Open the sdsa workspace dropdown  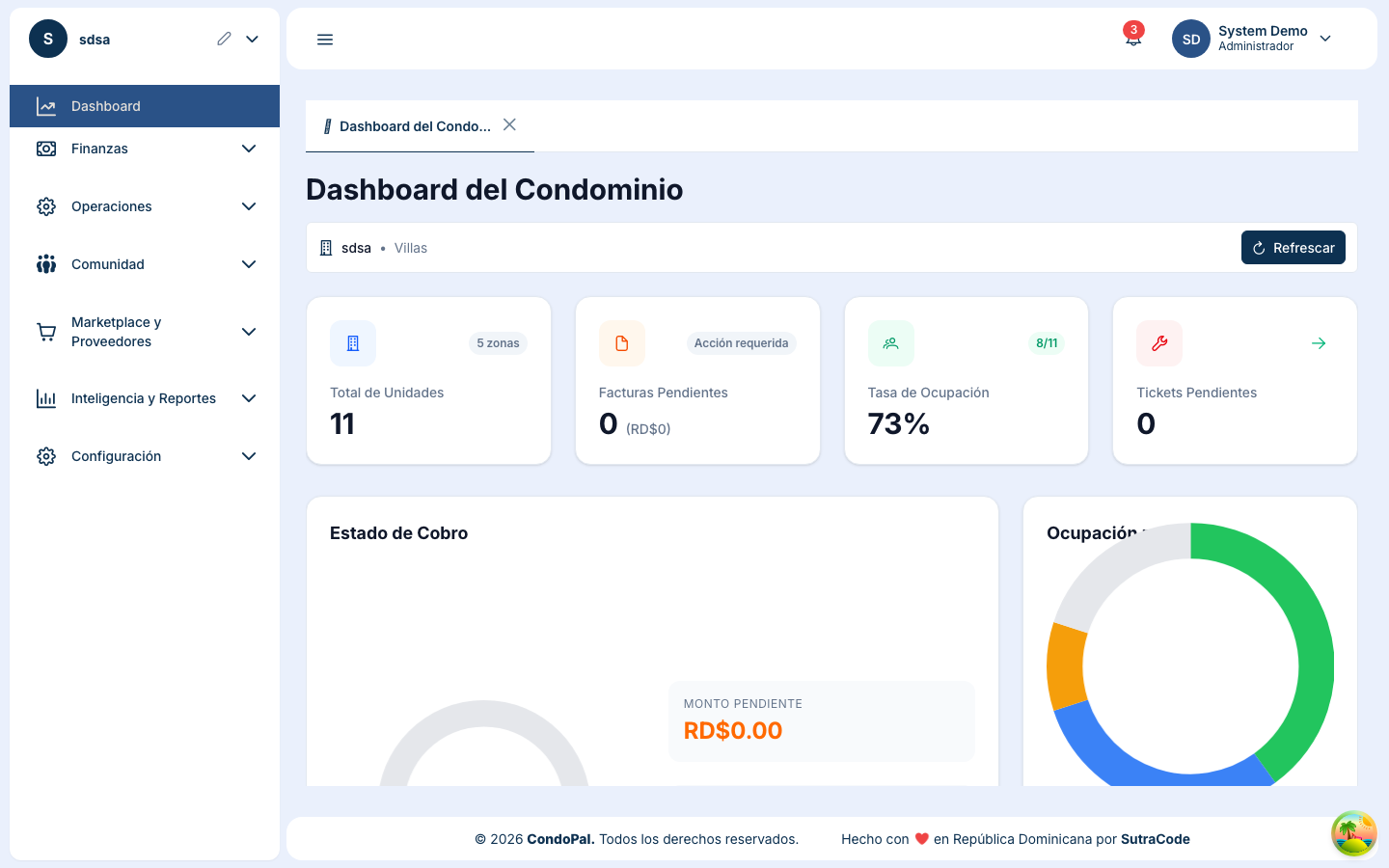pyautogui.click(x=251, y=39)
